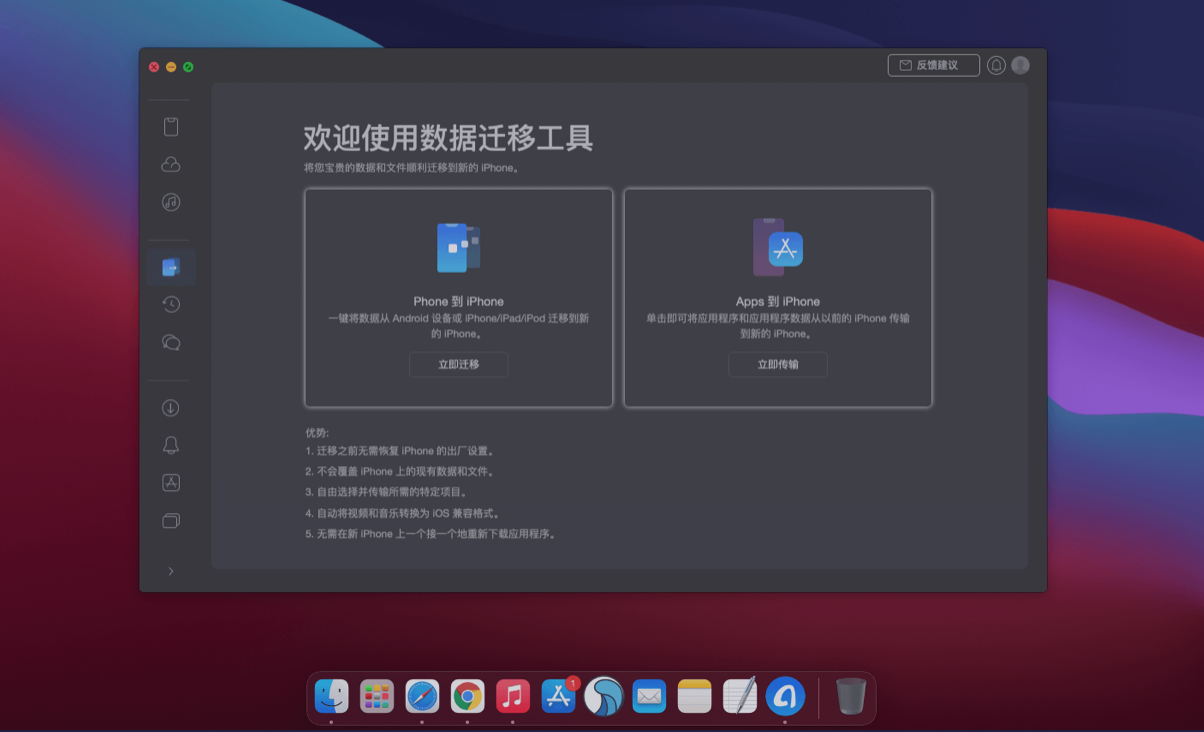Open the device manager phone icon

coord(171,127)
